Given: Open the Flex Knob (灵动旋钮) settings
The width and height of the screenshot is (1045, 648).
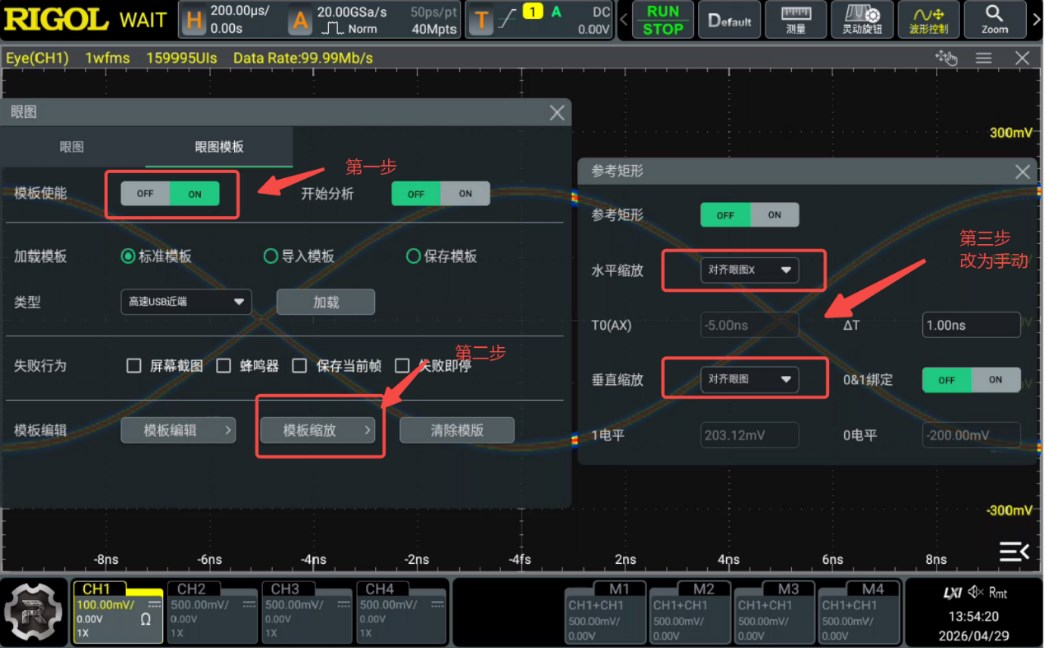Looking at the screenshot, I should [862, 20].
